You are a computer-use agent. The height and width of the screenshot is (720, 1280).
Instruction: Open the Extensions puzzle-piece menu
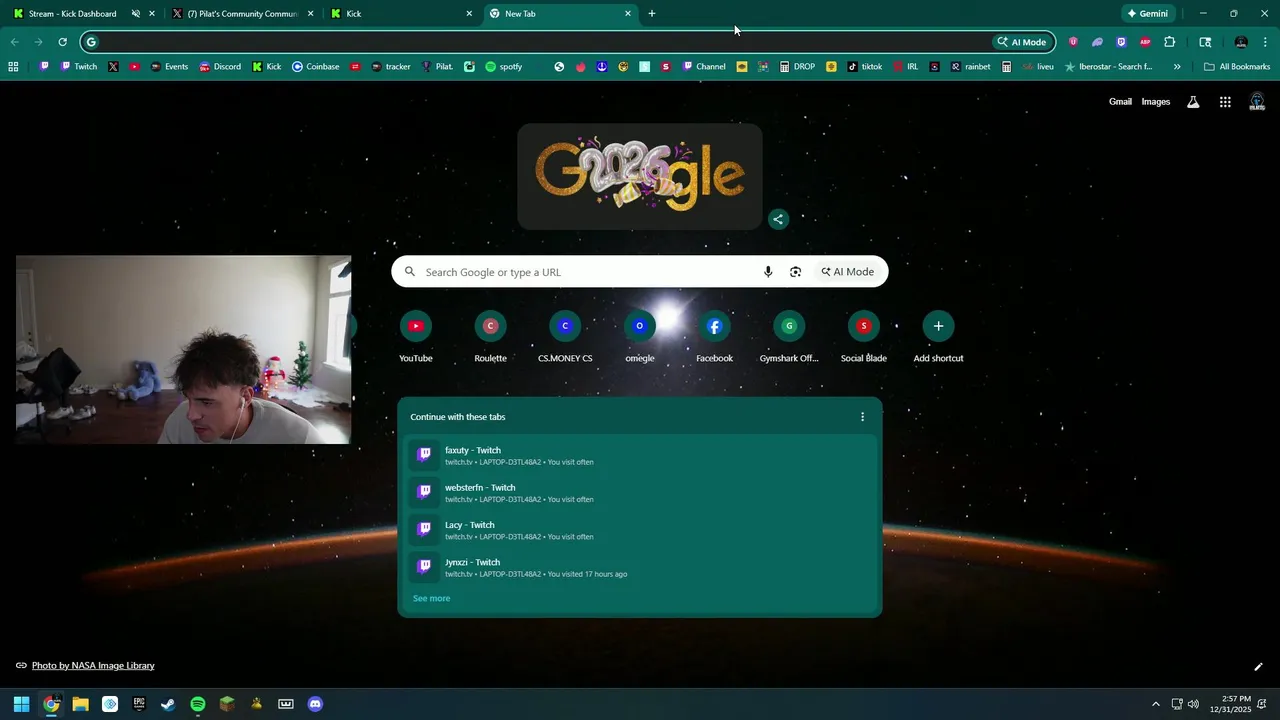(x=1169, y=42)
